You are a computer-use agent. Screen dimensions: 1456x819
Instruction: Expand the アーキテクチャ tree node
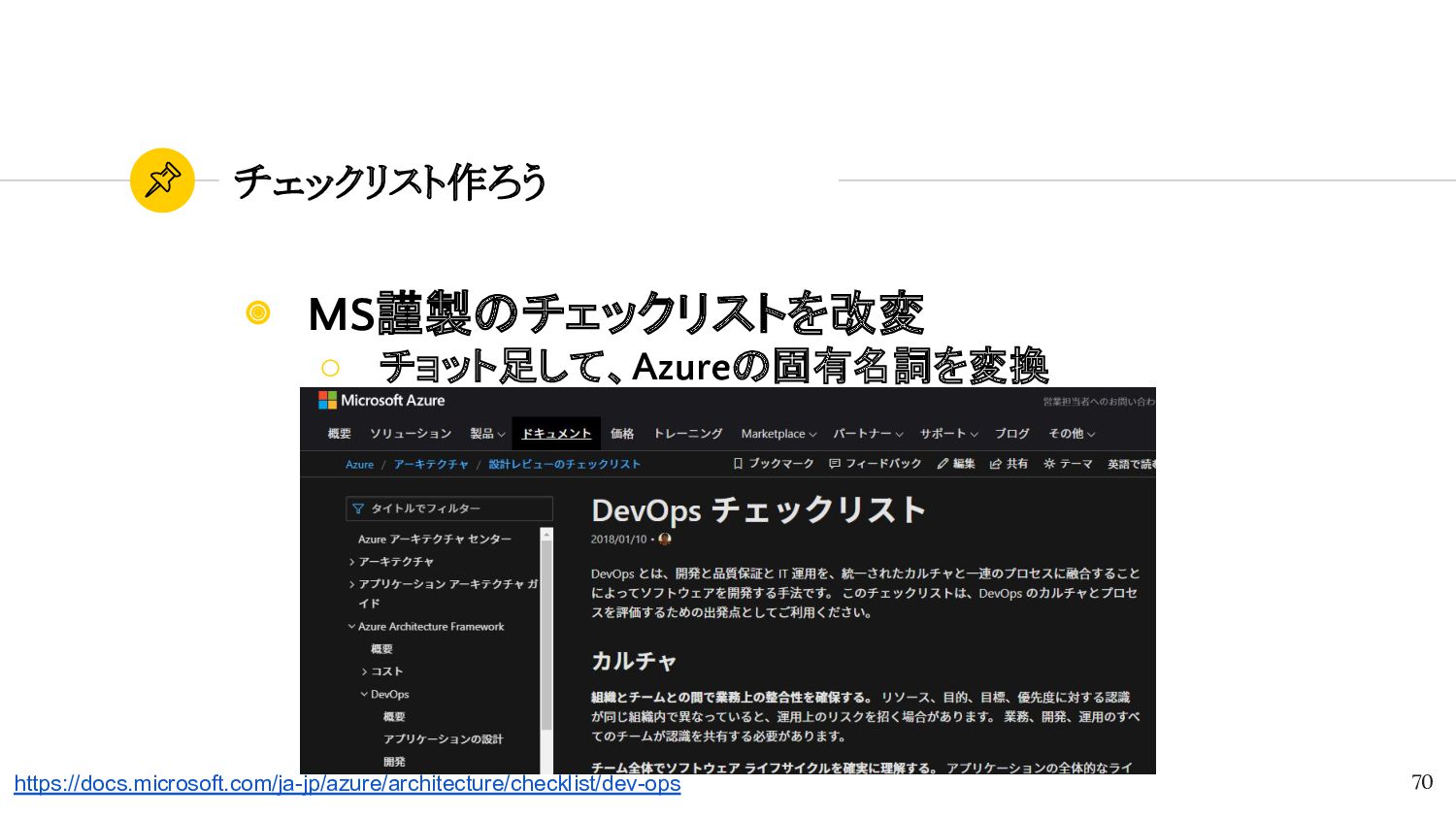pyautogui.click(x=351, y=562)
